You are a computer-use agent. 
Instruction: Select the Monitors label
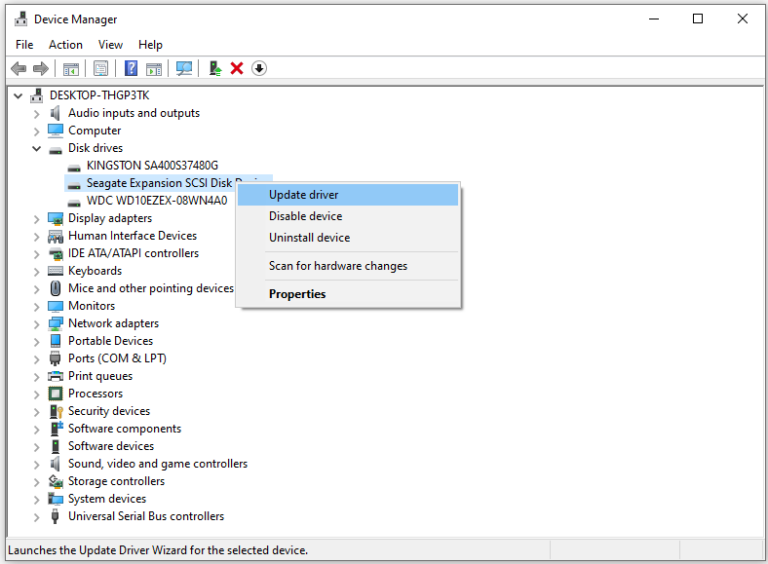[x=92, y=306]
